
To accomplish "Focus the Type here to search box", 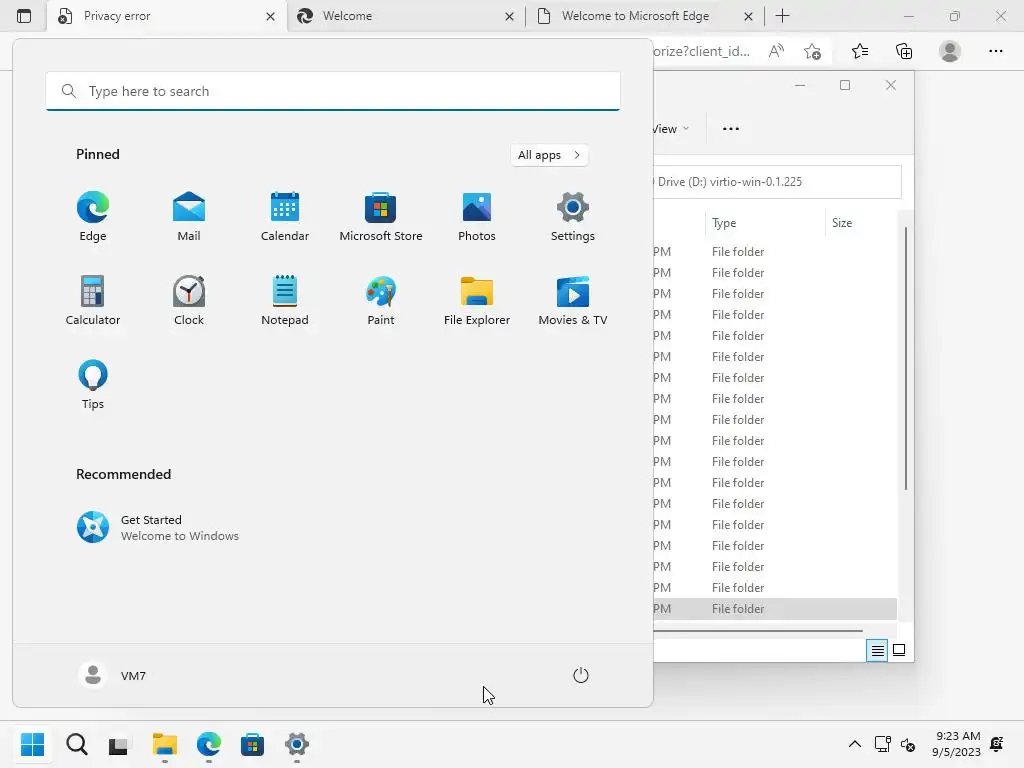I will pyautogui.click(x=333, y=91).
